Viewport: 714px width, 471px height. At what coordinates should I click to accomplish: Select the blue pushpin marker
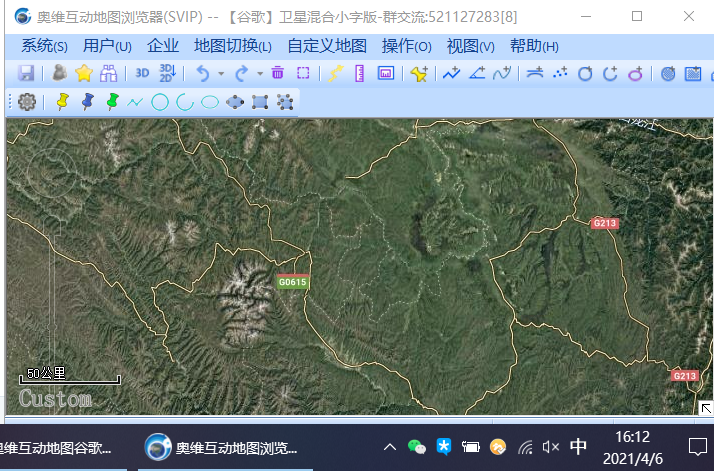click(x=87, y=102)
